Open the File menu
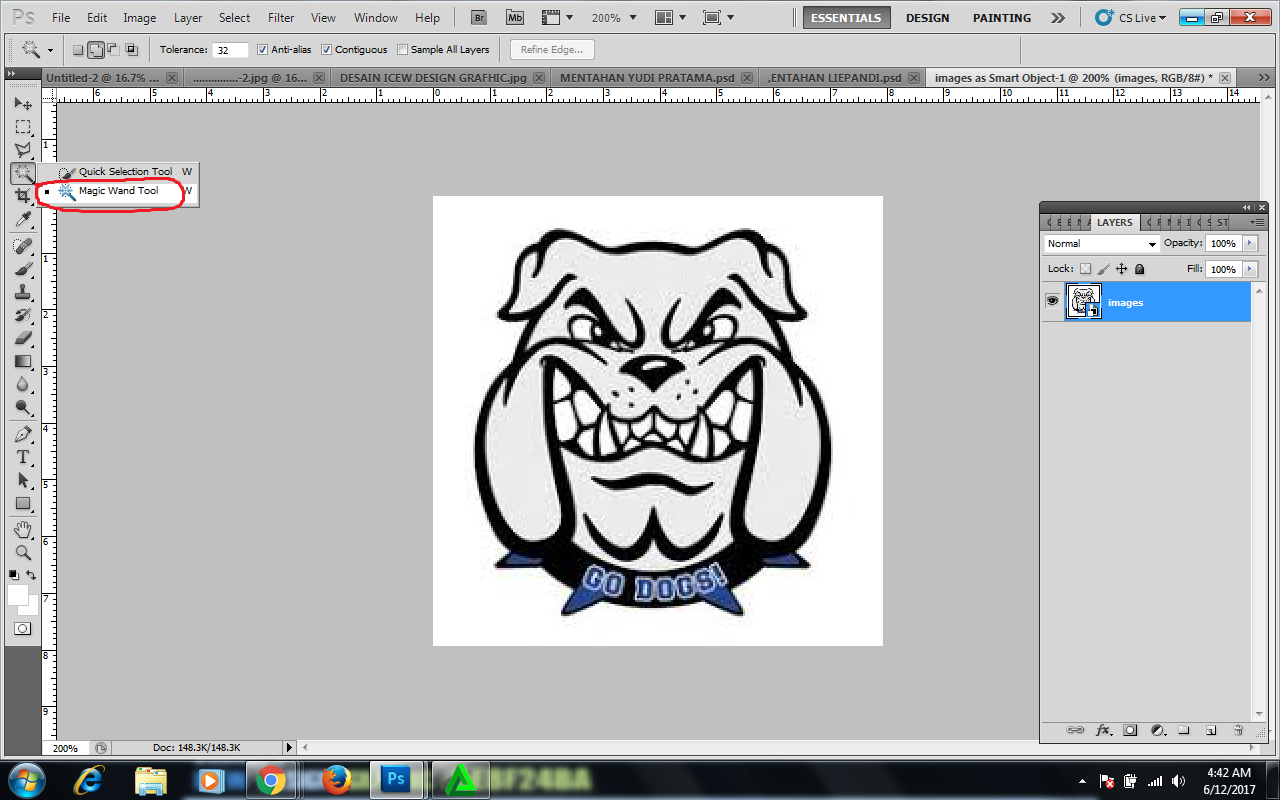1280x800 pixels. 61,18
